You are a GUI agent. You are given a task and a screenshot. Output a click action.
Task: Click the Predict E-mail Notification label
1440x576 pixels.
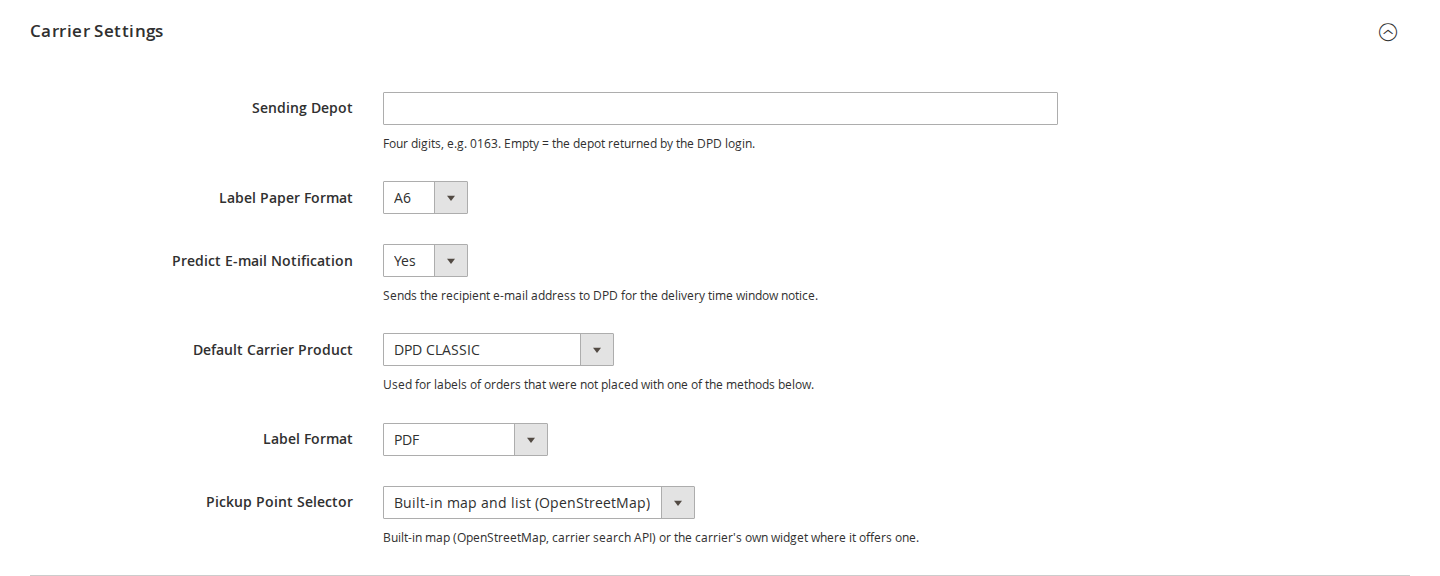(x=262, y=261)
